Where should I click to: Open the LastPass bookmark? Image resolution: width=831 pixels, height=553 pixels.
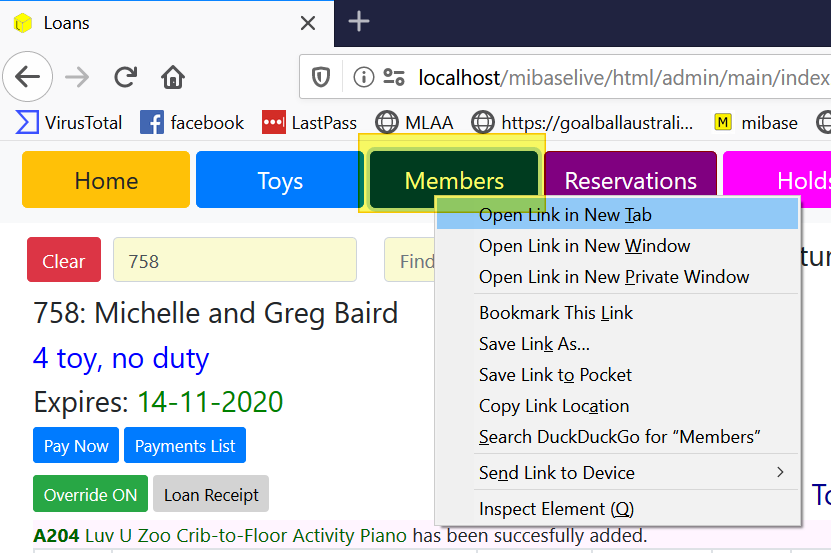pos(309,123)
